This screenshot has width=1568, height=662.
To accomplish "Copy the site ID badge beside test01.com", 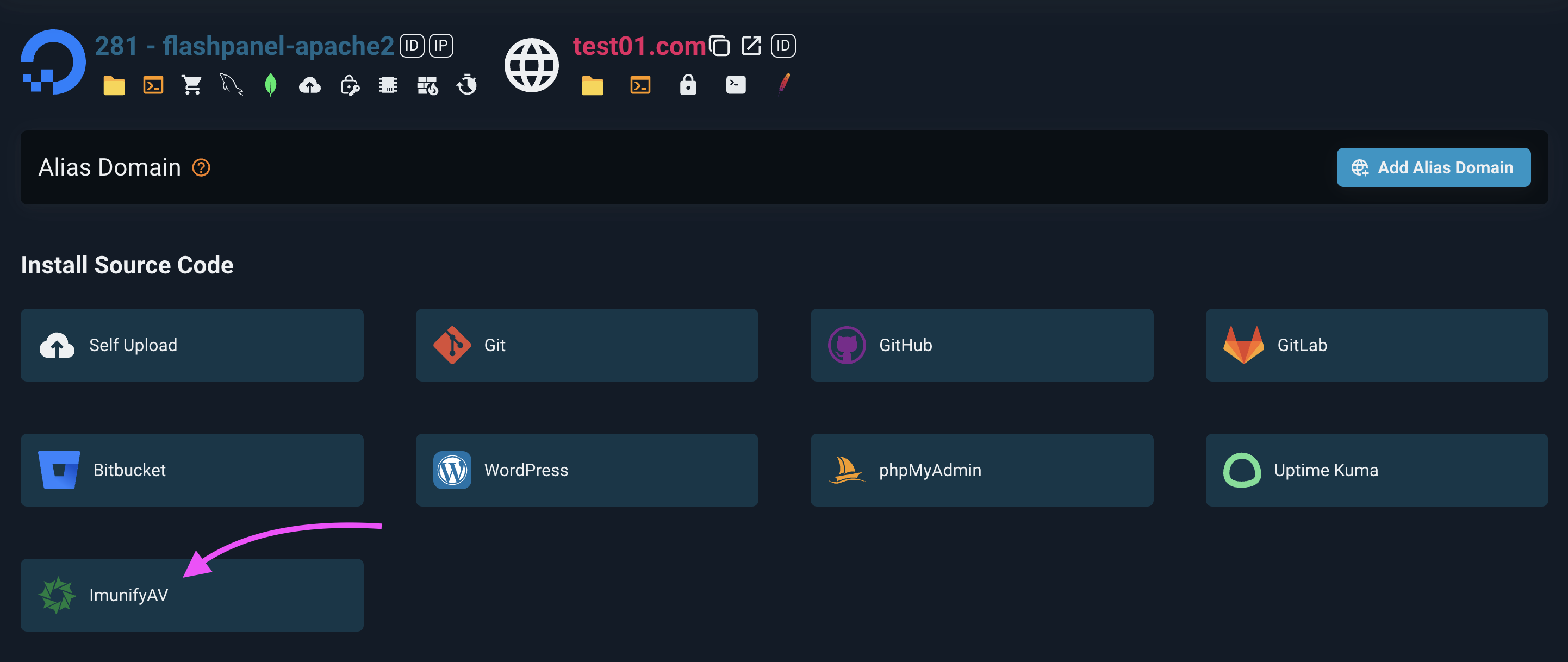I will [x=783, y=46].
